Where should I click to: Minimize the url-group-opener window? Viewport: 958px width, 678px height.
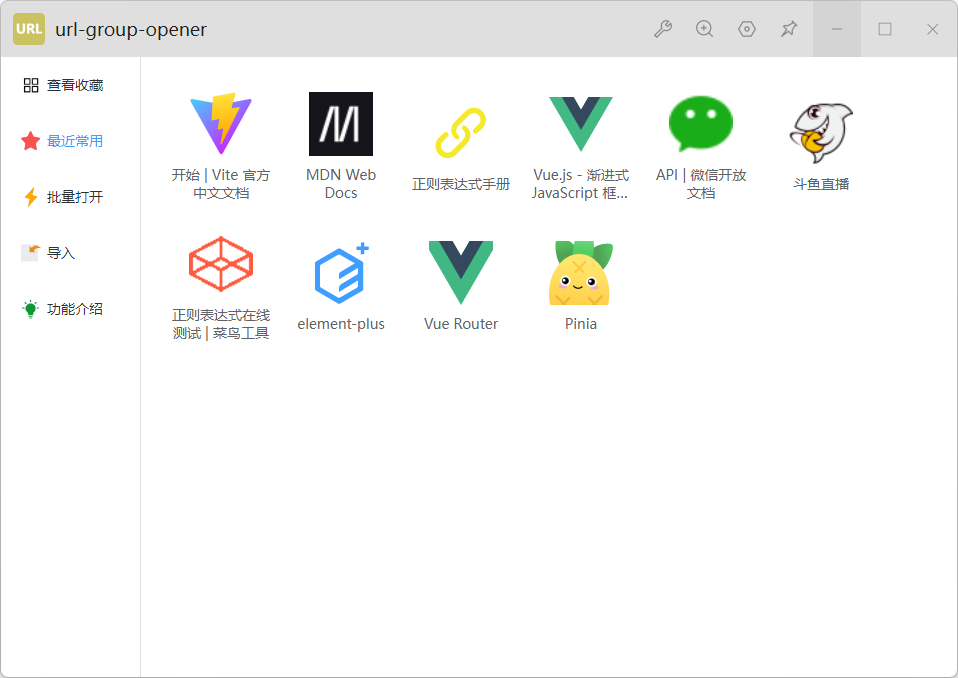tap(837, 29)
